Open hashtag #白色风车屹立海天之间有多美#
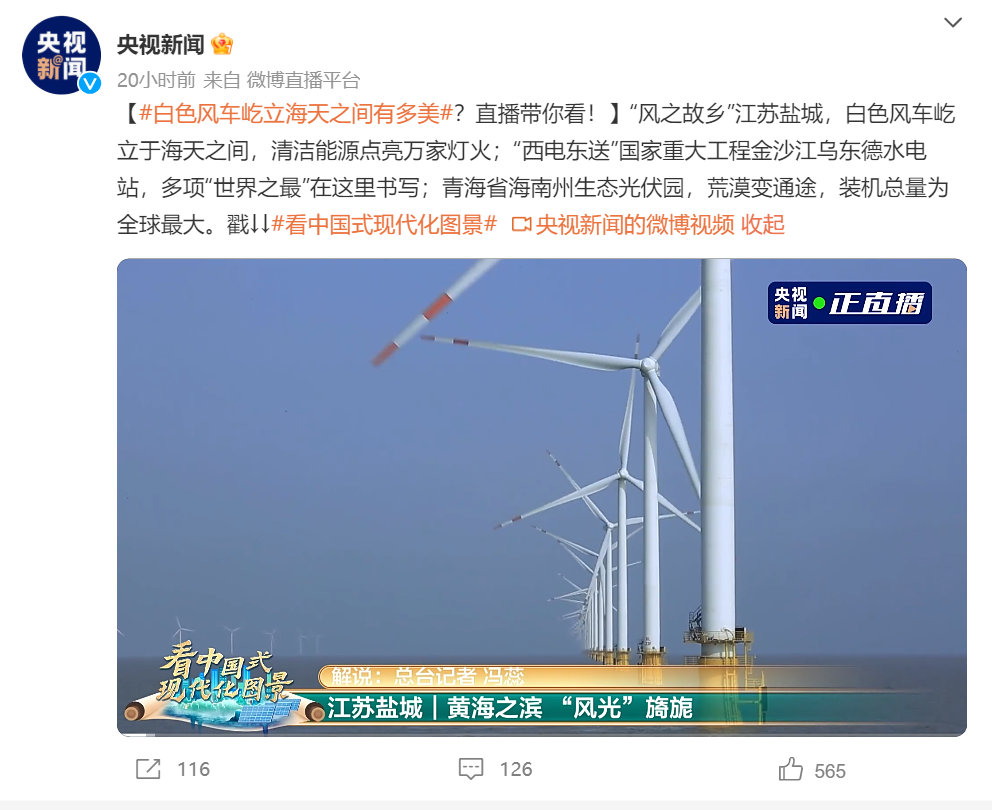 coord(296,114)
